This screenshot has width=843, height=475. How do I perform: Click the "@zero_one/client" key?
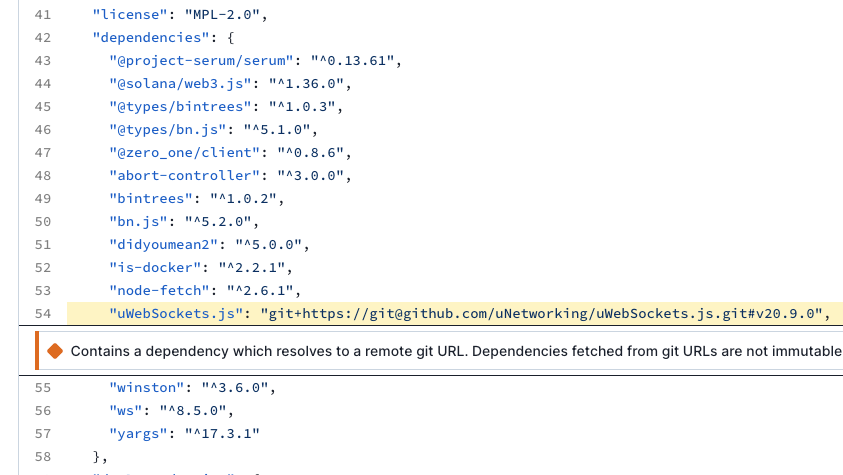click(185, 153)
